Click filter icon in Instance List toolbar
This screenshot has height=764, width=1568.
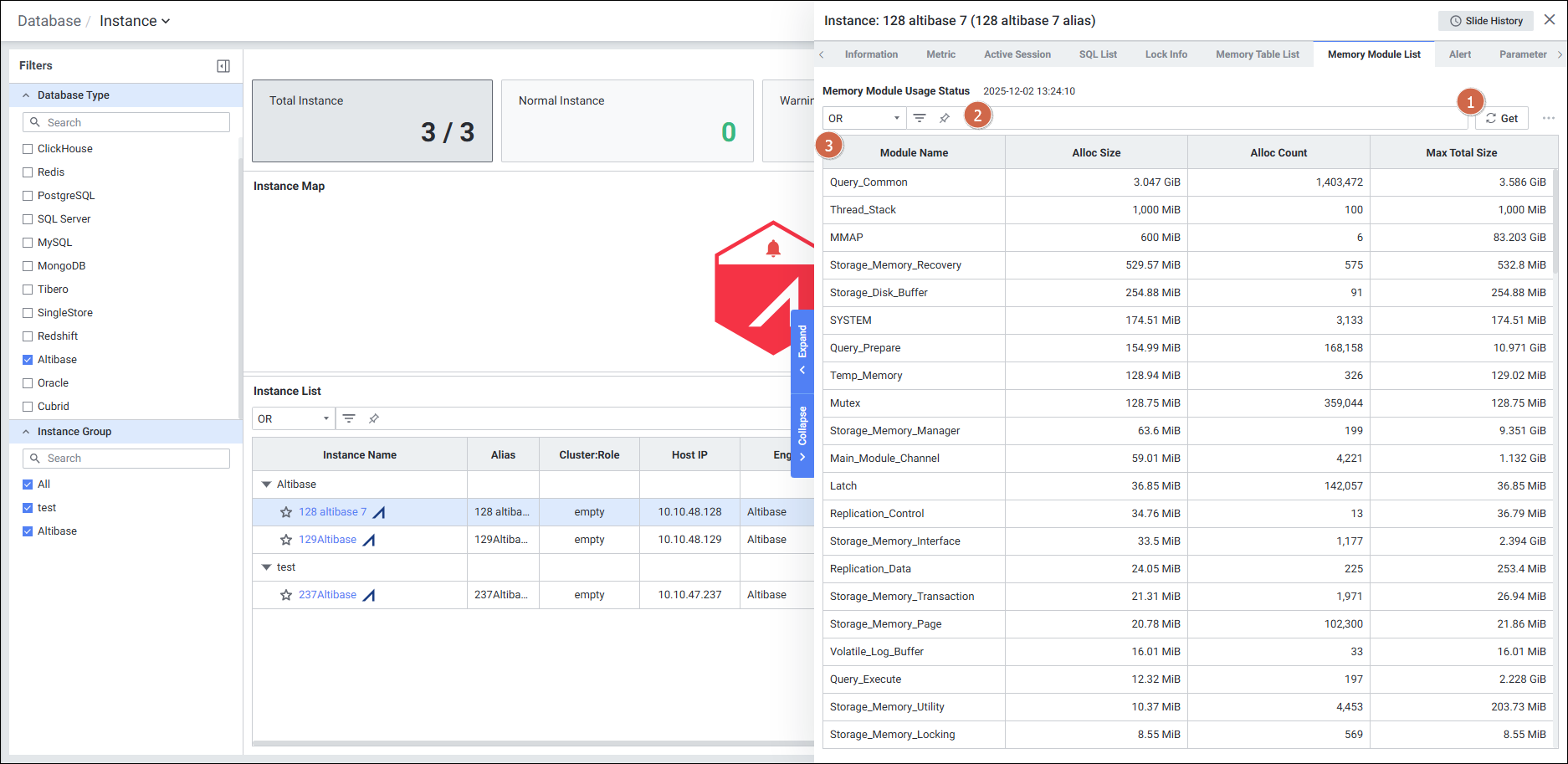[349, 418]
